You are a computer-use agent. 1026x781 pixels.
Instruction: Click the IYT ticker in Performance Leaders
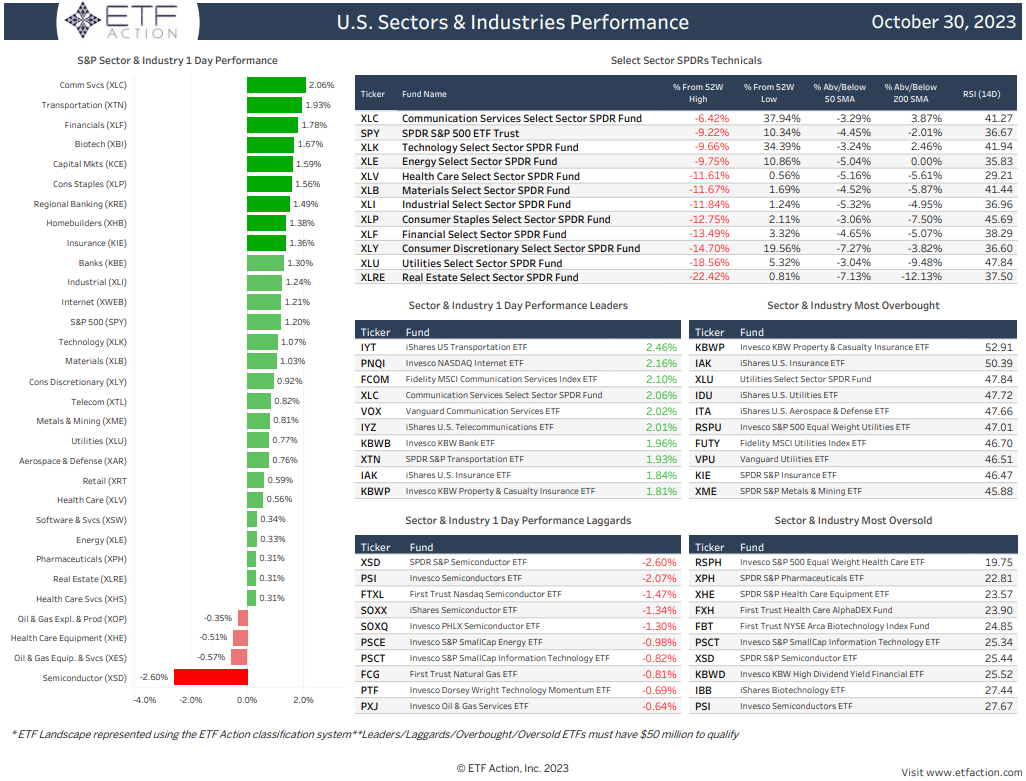[x=368, y=347]
